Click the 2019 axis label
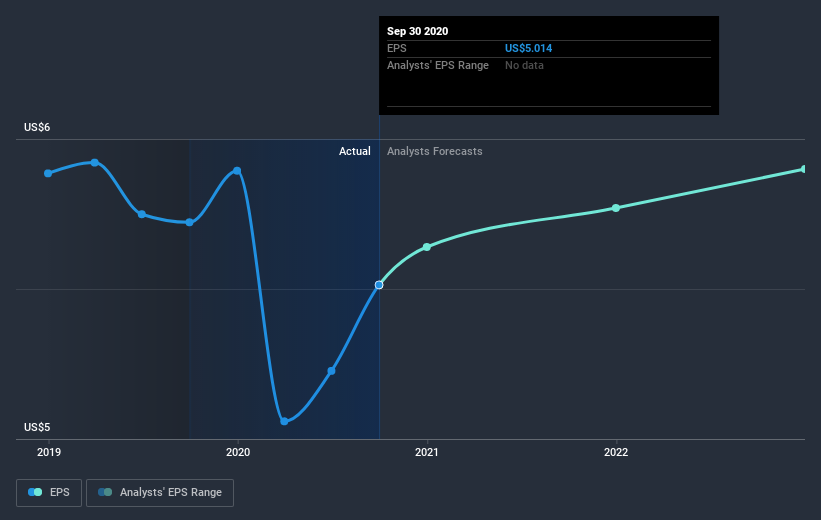 pyautogui.click(x=49, y=452)
